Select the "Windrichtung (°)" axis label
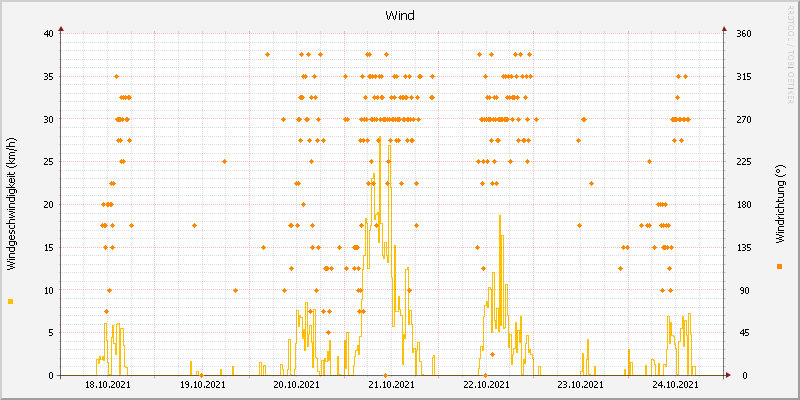Screen dimensions: 800x400 (779, 205)
